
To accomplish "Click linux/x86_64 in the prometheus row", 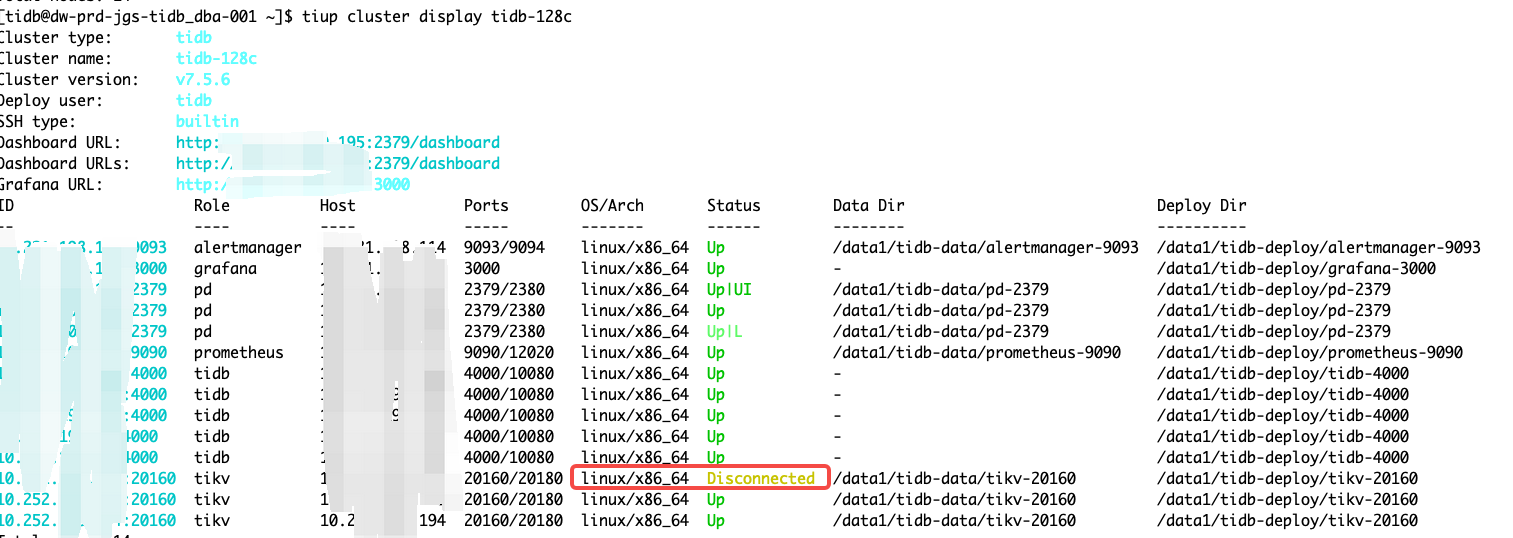I will click(635, 352).
